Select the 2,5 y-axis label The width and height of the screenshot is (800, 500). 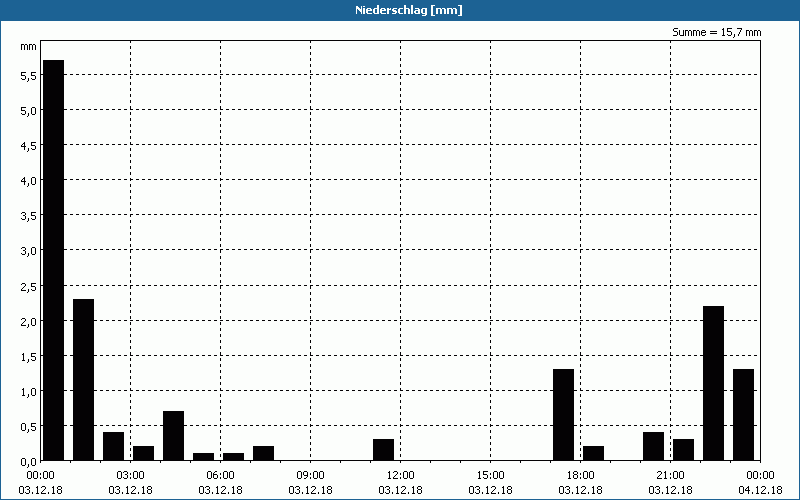[x=28, y=287]
